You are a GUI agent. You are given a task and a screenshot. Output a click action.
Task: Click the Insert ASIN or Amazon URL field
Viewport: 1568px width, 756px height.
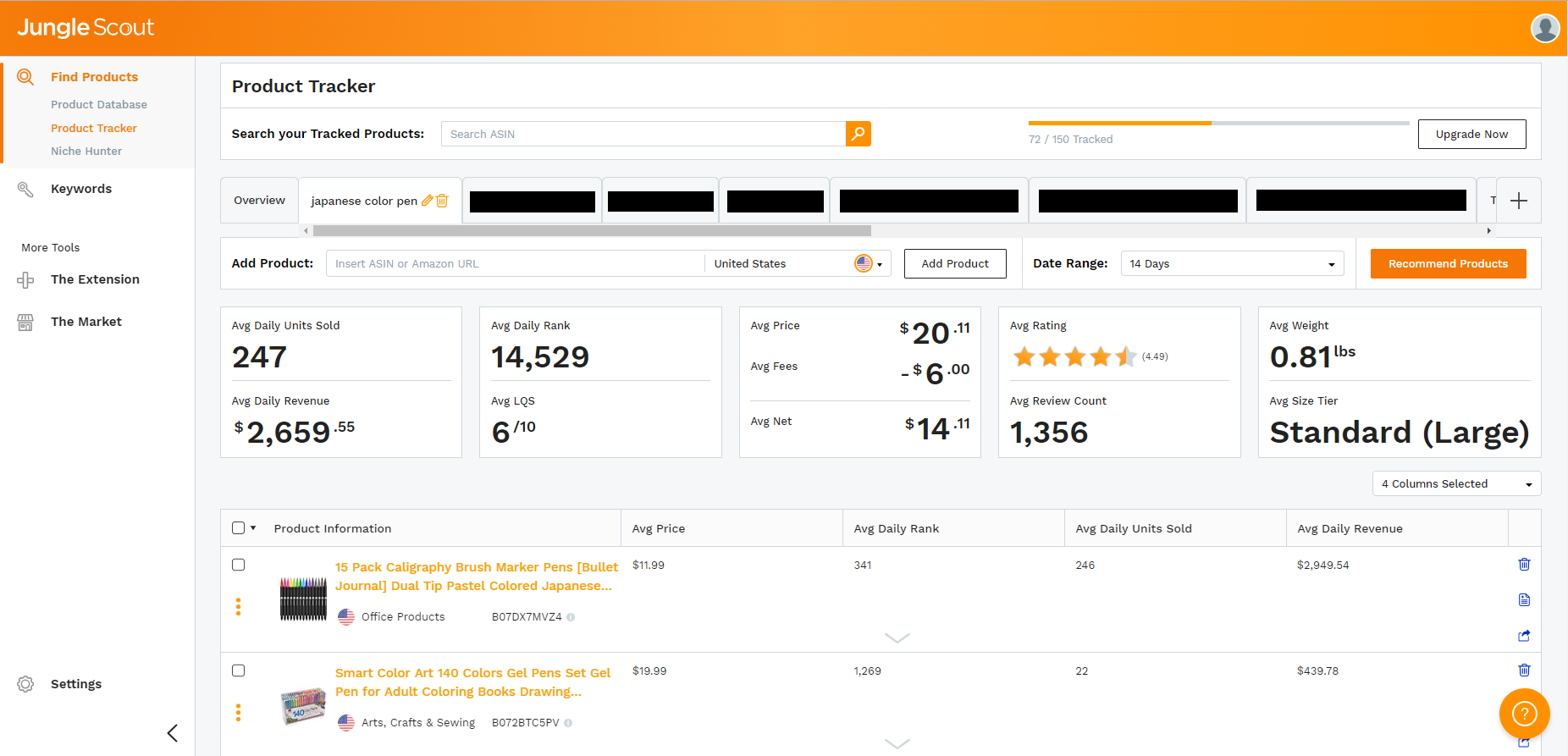click(515, 264)
